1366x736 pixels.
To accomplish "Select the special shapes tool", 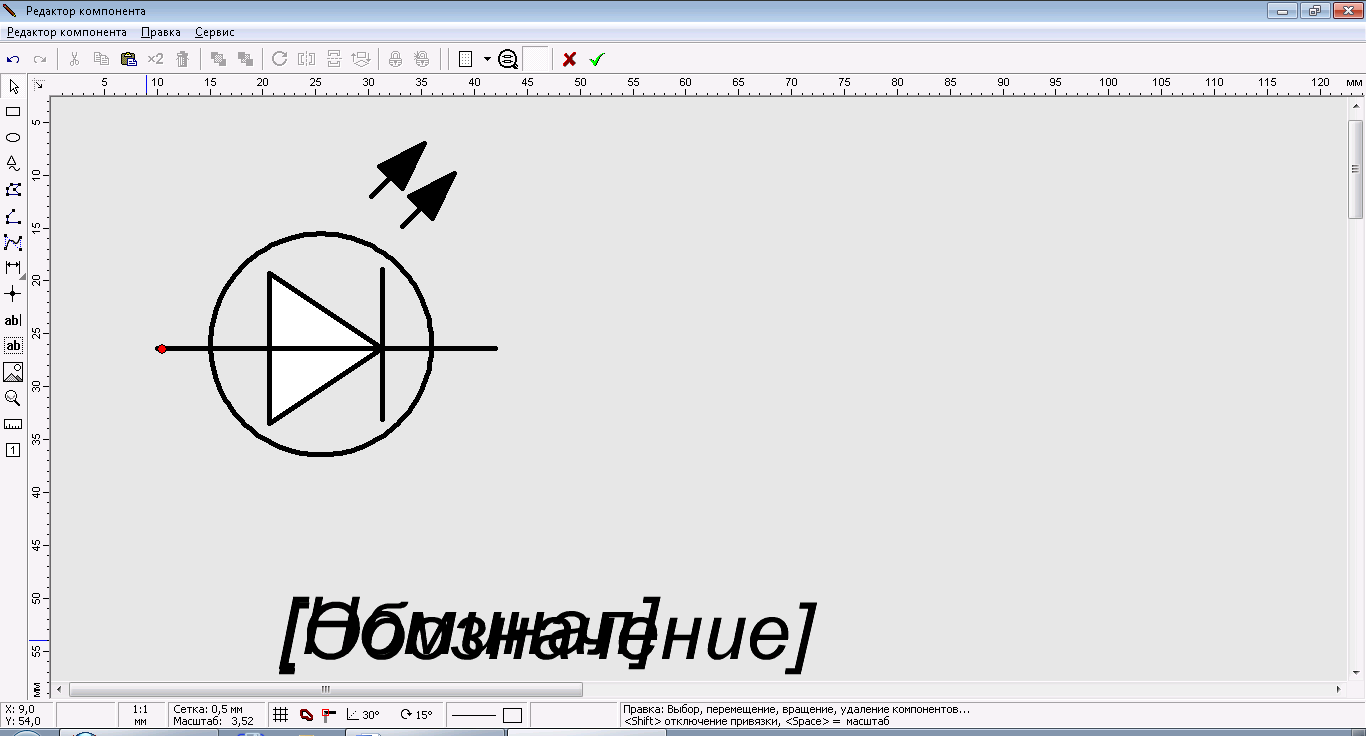I will tap(13, 164).
